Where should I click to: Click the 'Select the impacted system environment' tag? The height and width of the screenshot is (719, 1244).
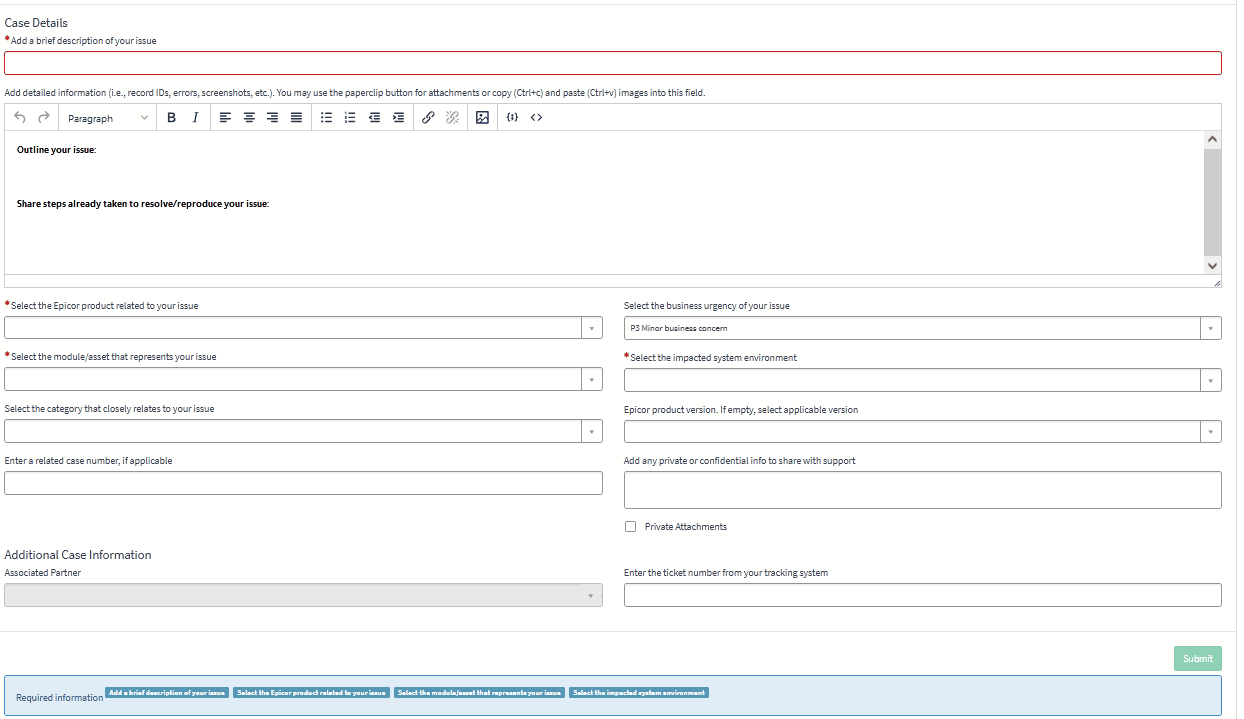coord(639,692)
